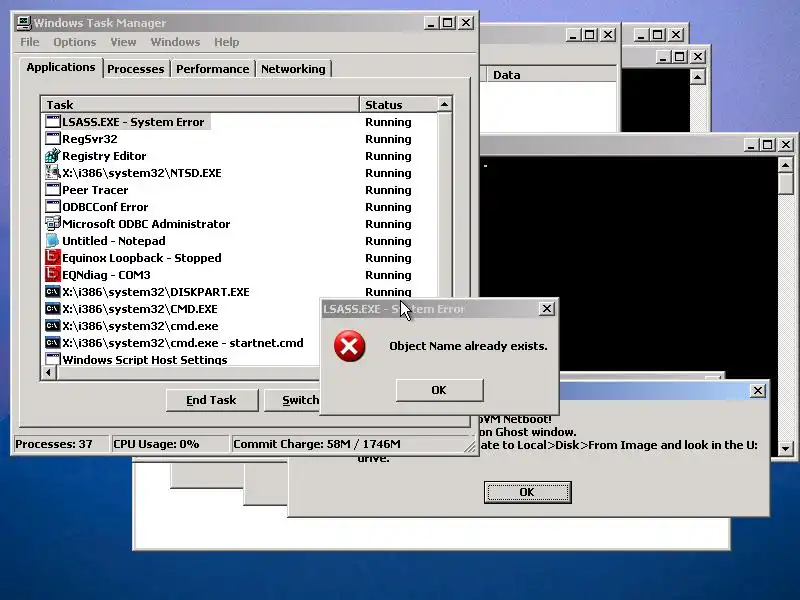The image size is (800, 600).
Task: Click the Equinox Loopback red icon
Action: coord(53,258)
